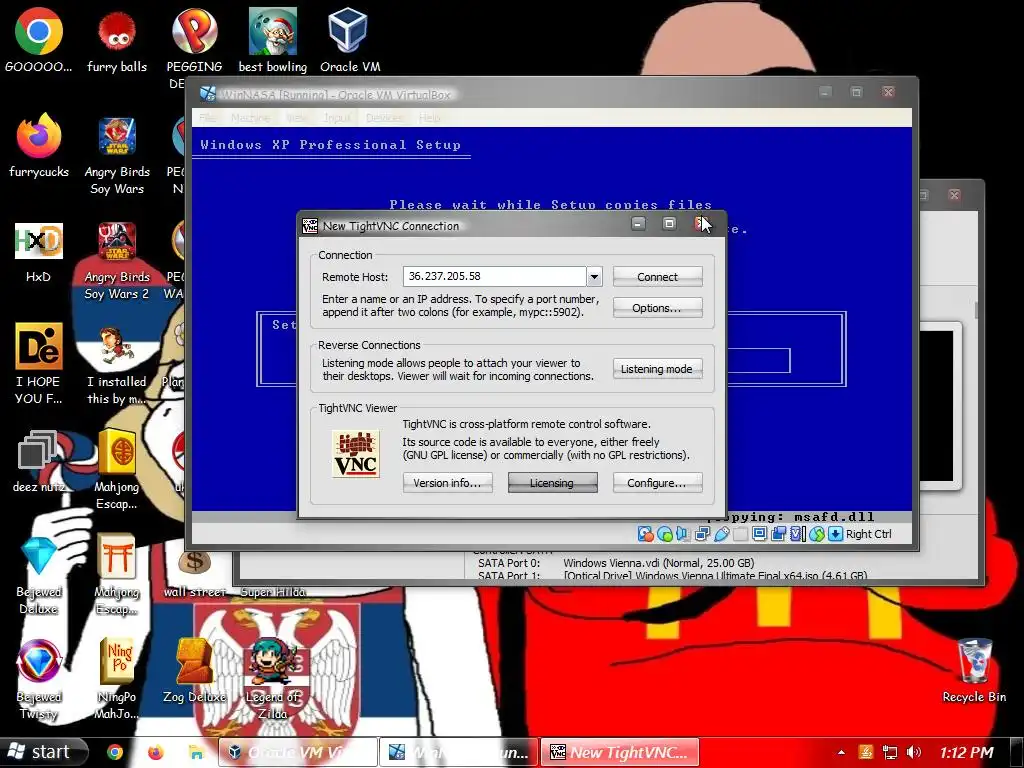Select the Bejeweled Twisty desktop icon
This screenshot has width=1024, height=768.
tap(39, 679)
